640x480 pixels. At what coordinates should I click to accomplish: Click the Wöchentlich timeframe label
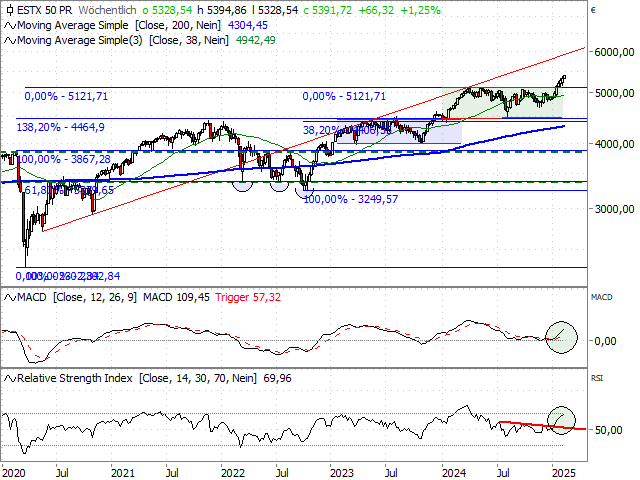point(107,10)
